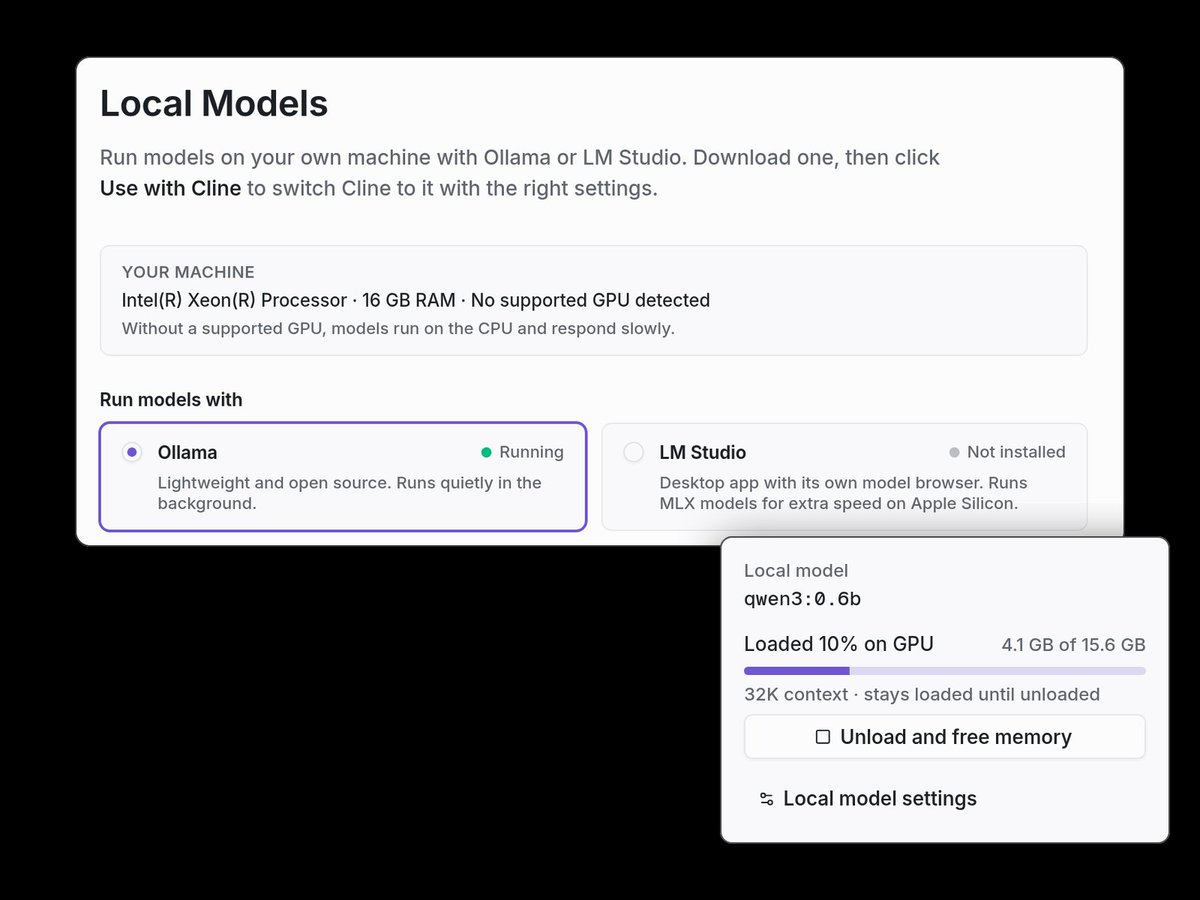Click Unload and free memory

click(x=945, y=737)
